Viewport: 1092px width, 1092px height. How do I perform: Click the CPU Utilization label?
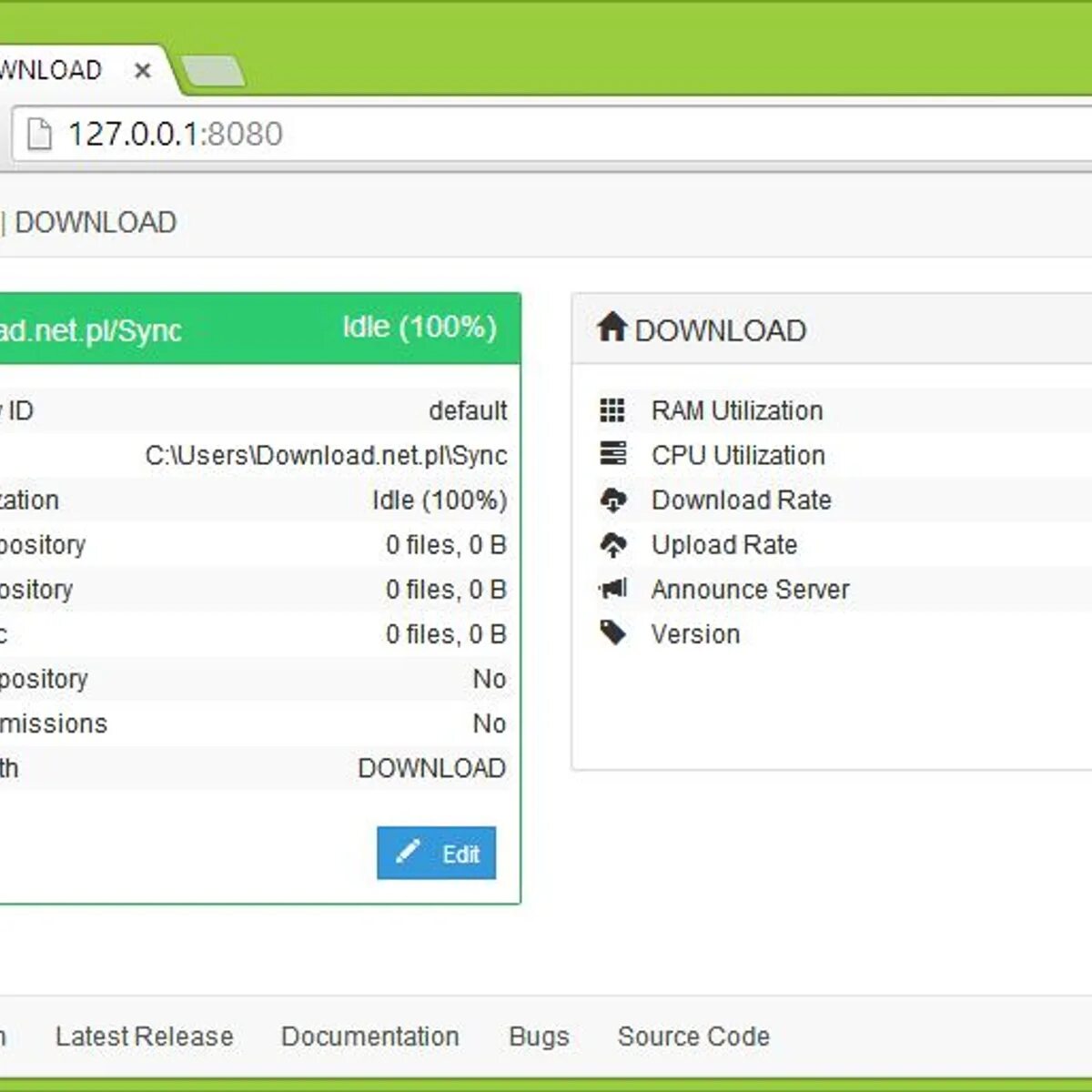(x=738, y=455)
